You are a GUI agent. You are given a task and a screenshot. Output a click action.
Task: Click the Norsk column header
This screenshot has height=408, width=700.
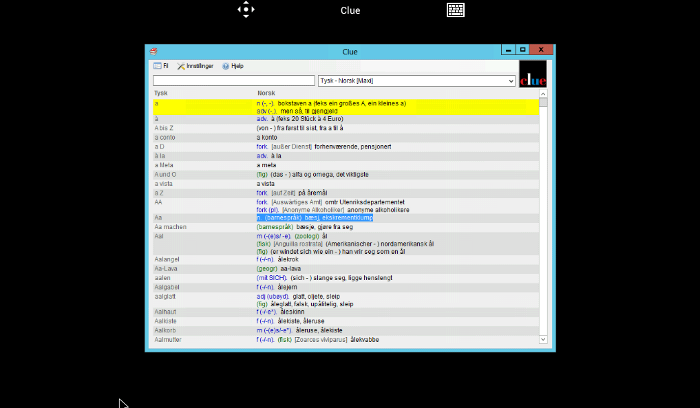pos(266,93)
